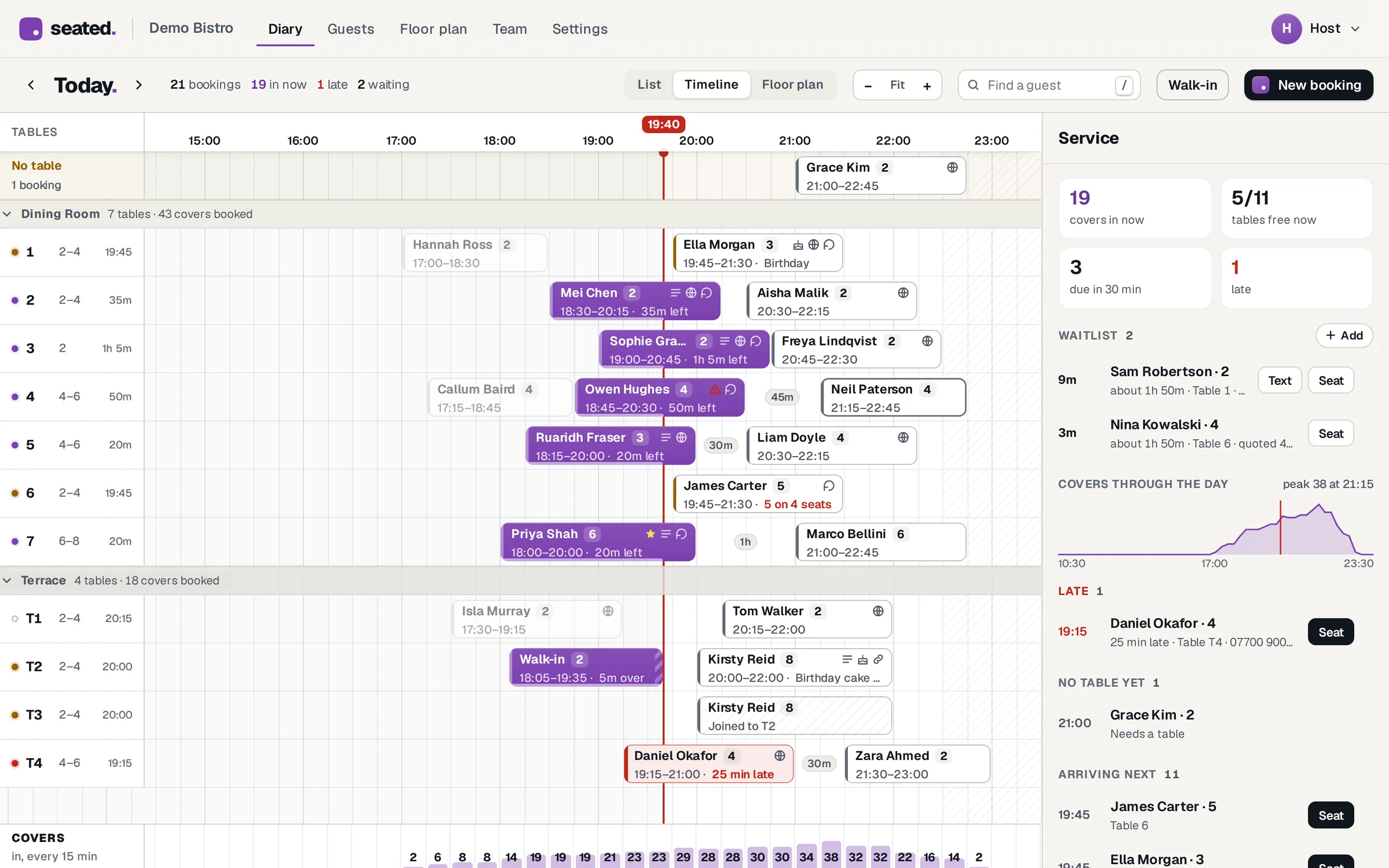Text Sam Robertson on waitlist
This screenshot has width=1389, height=868.
click(1279, 381)
